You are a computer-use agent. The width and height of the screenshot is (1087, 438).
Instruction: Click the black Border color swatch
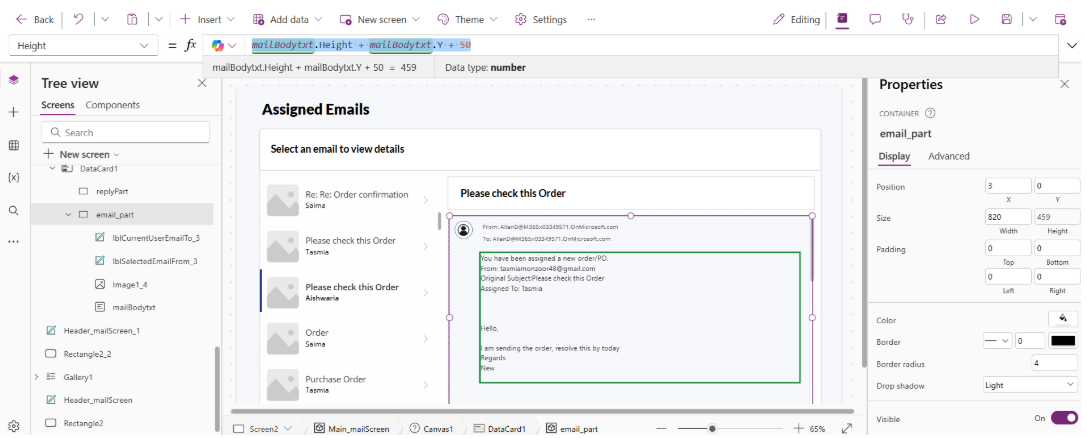pyautogui.click(x=1064, y=341)
